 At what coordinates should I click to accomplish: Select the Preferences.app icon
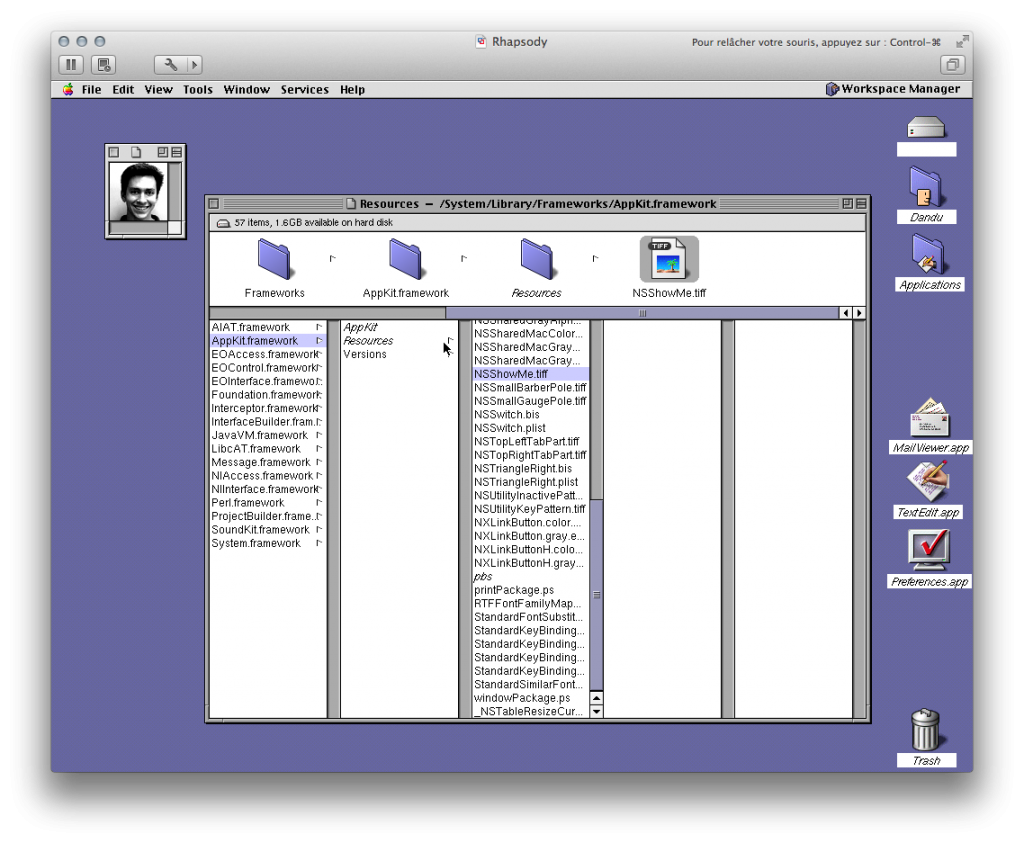click(x=929, y=550)
